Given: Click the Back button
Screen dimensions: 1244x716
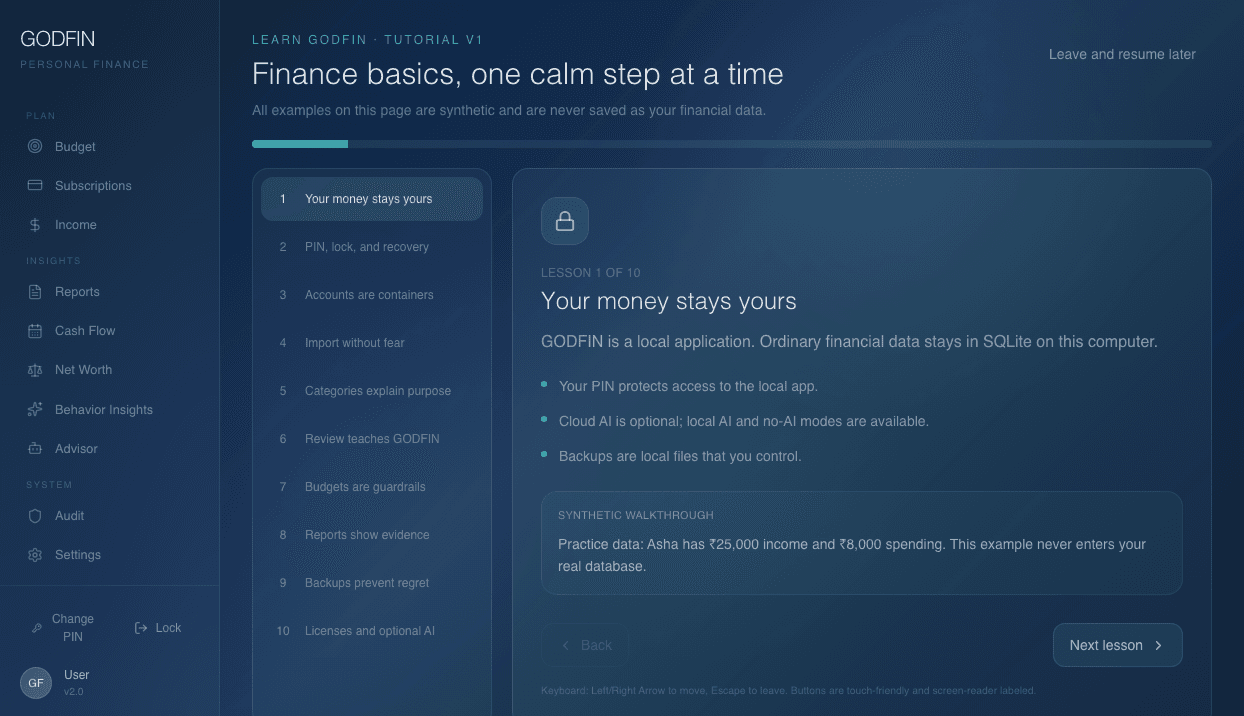Looking at the screenshot, I should pos(585,645).
